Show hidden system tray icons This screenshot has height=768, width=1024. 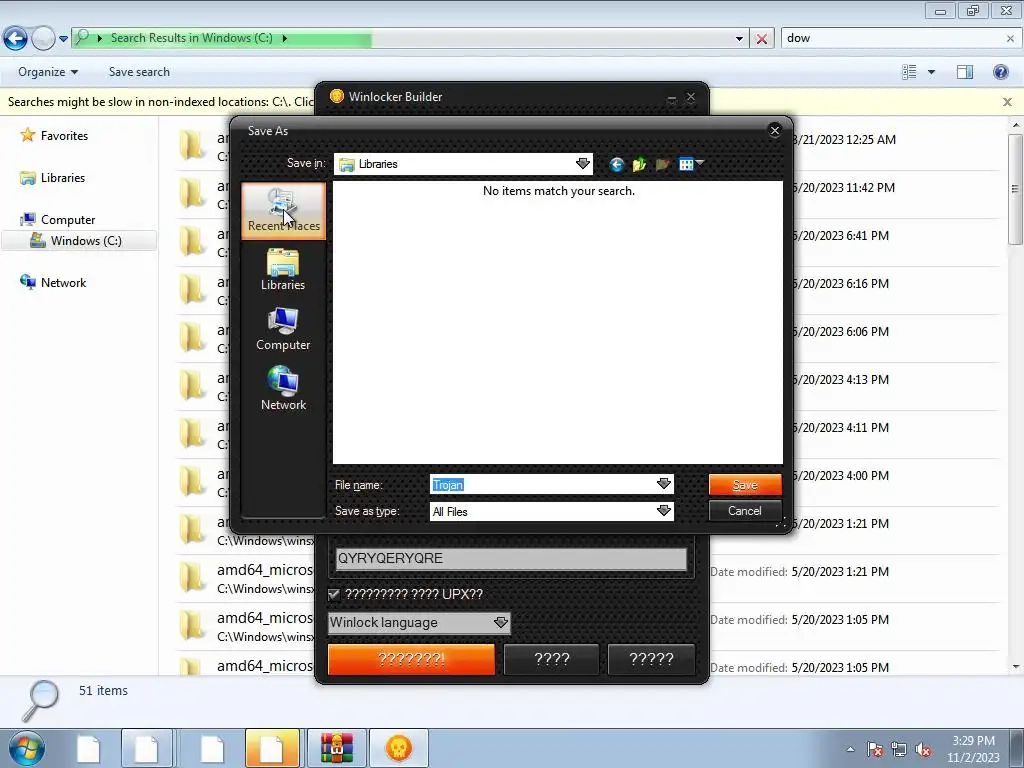click(x=850, y=749)
